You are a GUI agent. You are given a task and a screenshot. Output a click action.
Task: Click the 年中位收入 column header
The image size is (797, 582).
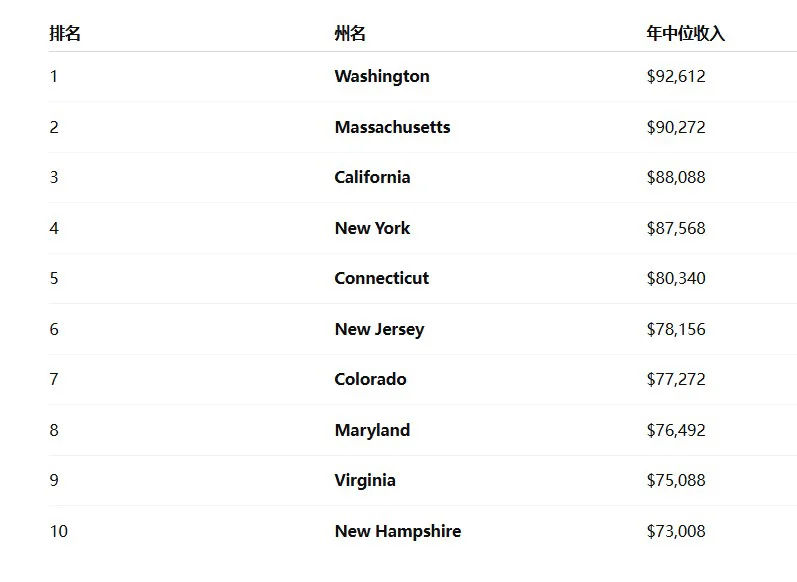[685, 34]
